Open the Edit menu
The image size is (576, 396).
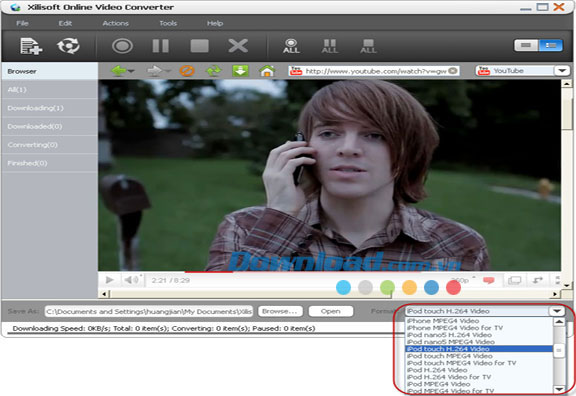coord(65,23)
